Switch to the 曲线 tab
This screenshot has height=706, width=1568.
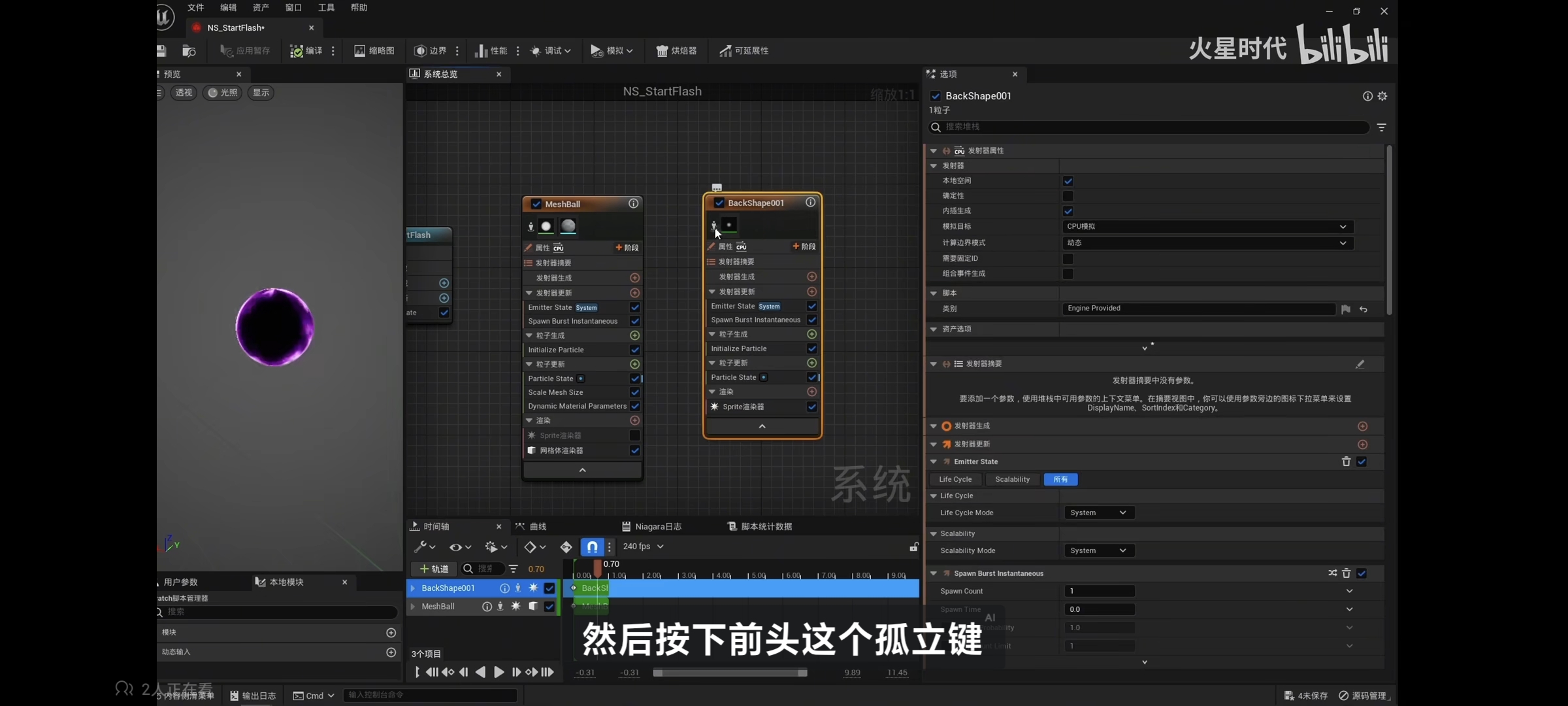(537, 526)
